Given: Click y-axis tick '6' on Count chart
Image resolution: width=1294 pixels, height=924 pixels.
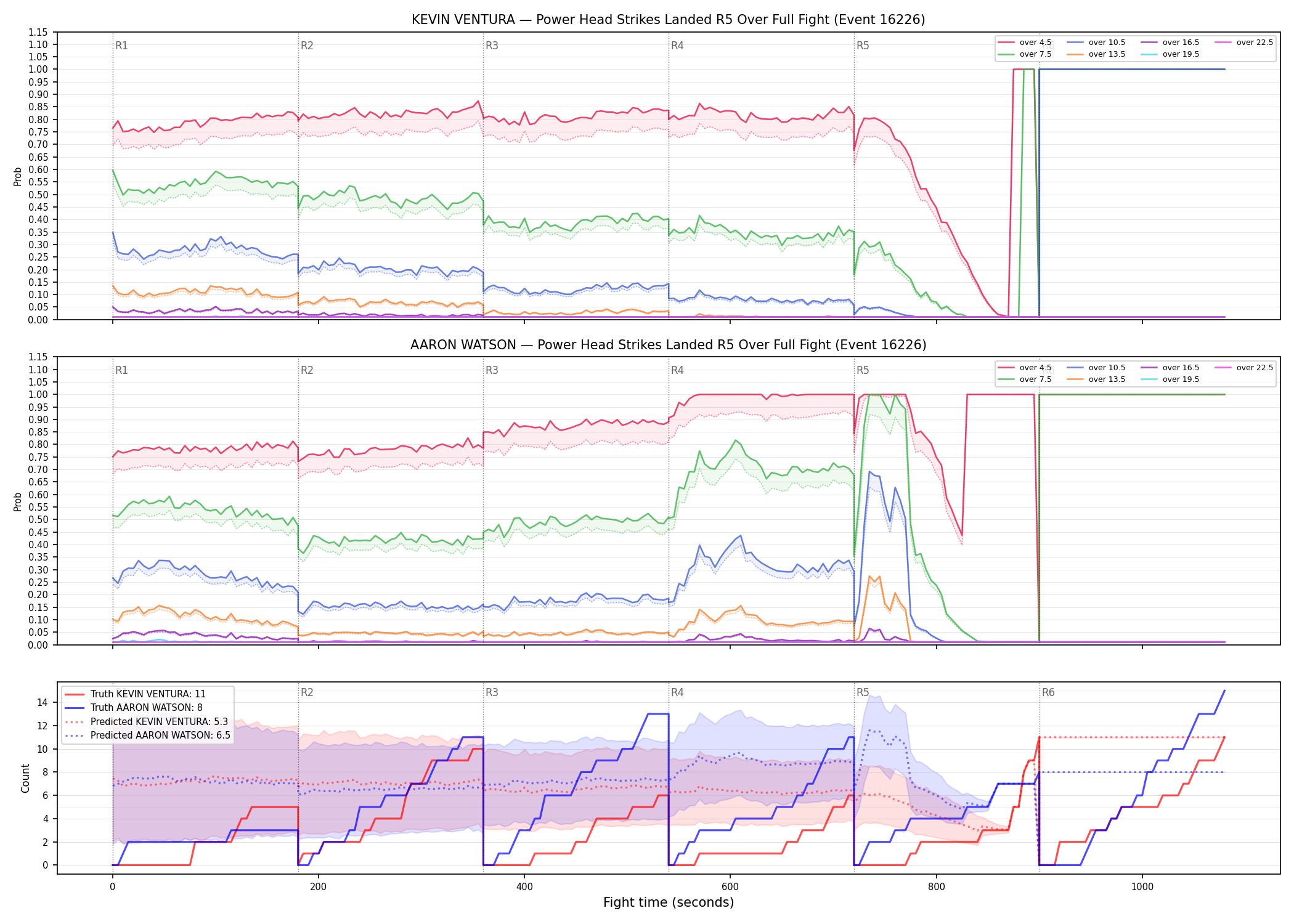Looking at the screenshot, I should pos(44,795).
